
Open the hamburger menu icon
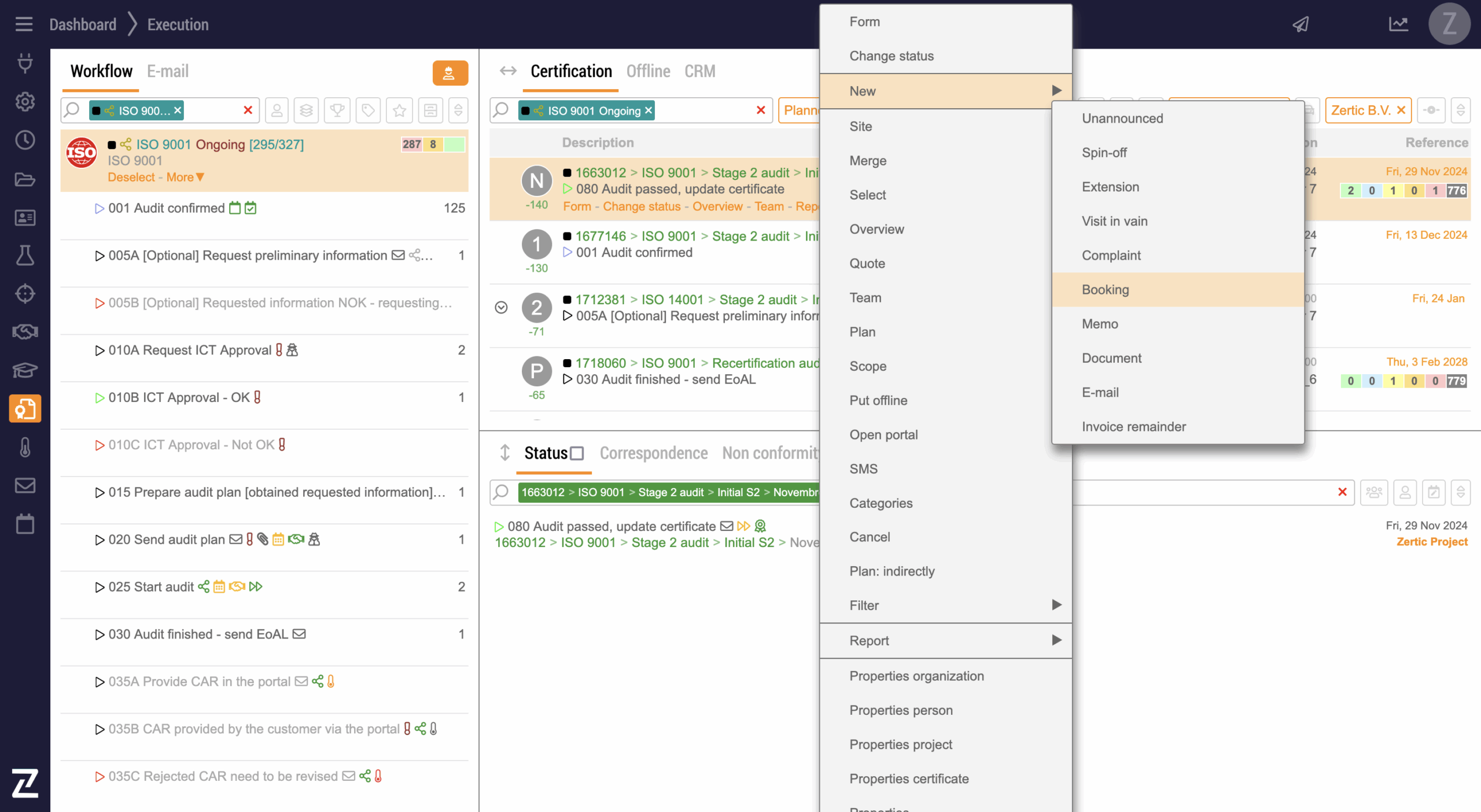coord(24,24)
